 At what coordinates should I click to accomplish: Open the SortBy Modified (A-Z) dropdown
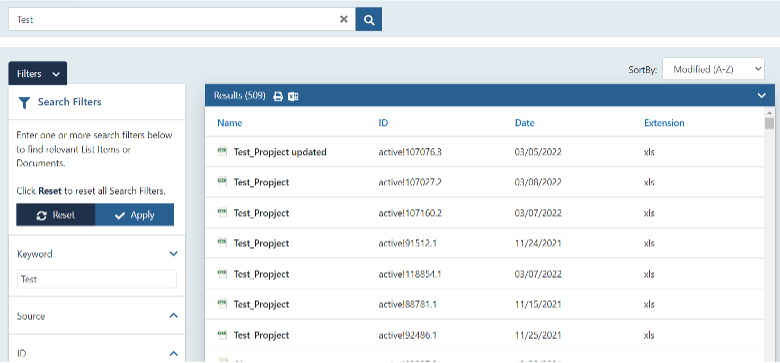point(713,69)
